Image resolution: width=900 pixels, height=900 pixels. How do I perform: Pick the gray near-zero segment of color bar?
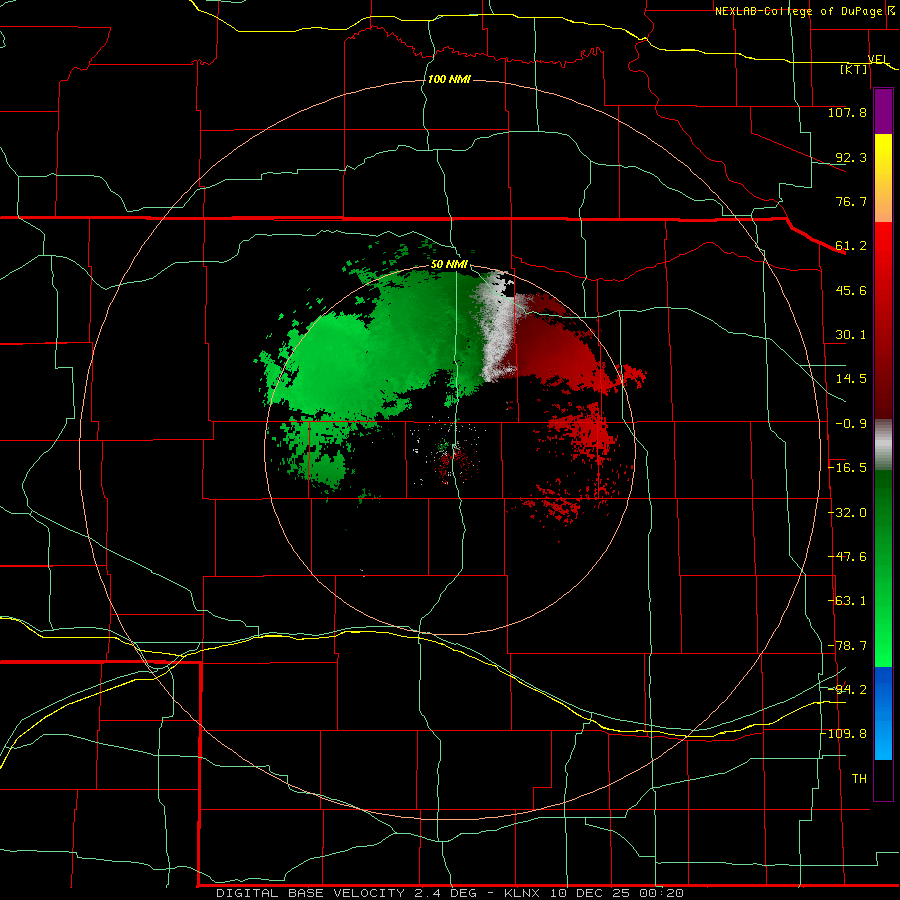(883, 445)
